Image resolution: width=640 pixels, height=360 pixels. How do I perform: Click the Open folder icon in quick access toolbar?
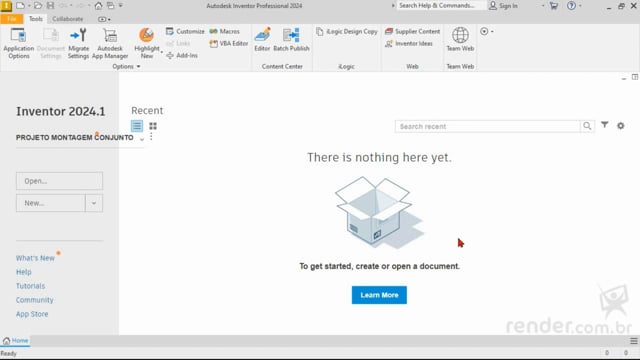38,6
